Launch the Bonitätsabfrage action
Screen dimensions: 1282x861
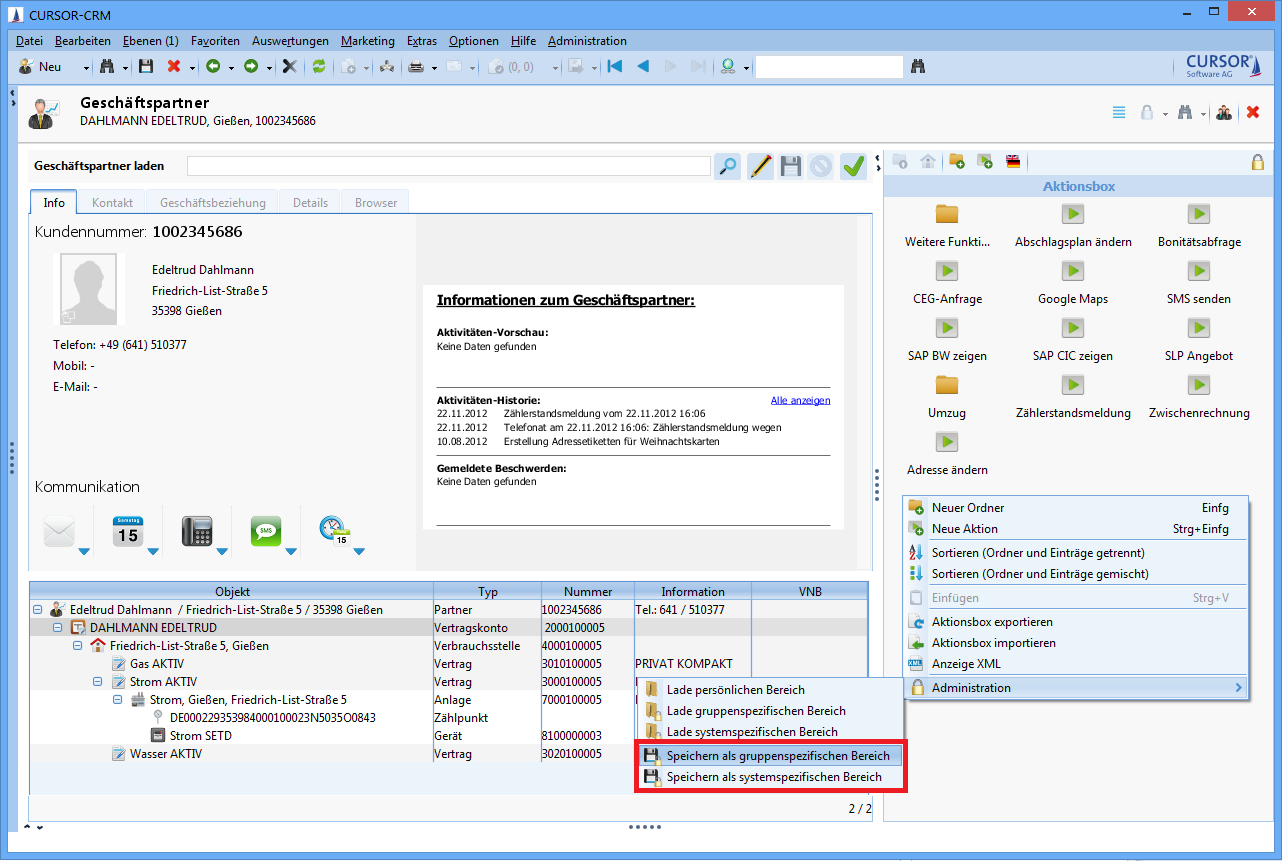(1198, 214)
